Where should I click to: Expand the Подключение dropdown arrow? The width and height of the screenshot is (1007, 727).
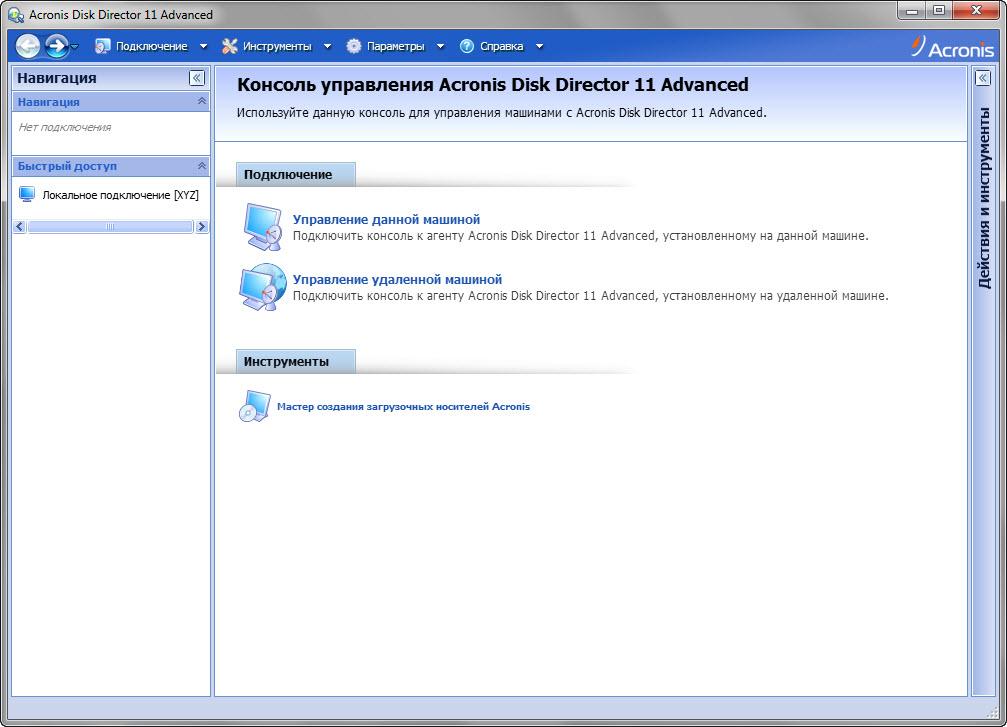(x=204, y=46)
